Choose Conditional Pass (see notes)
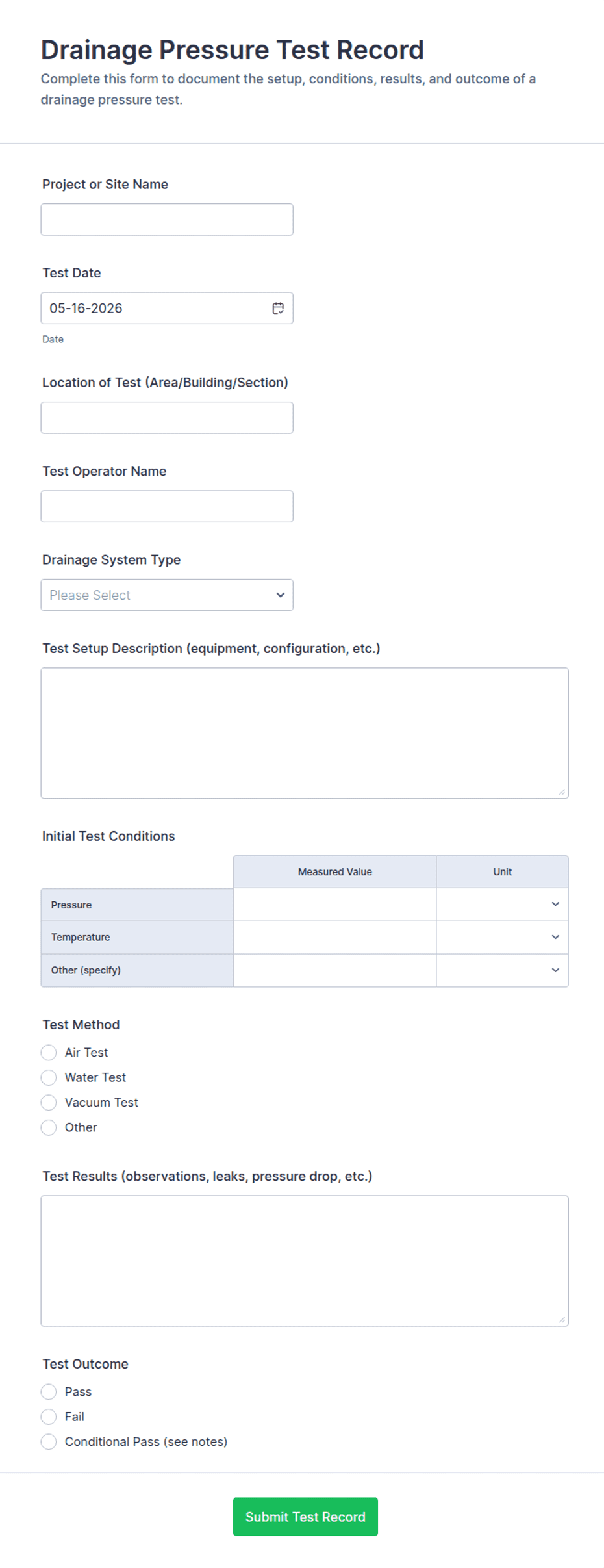 [x=49, y=1441]
